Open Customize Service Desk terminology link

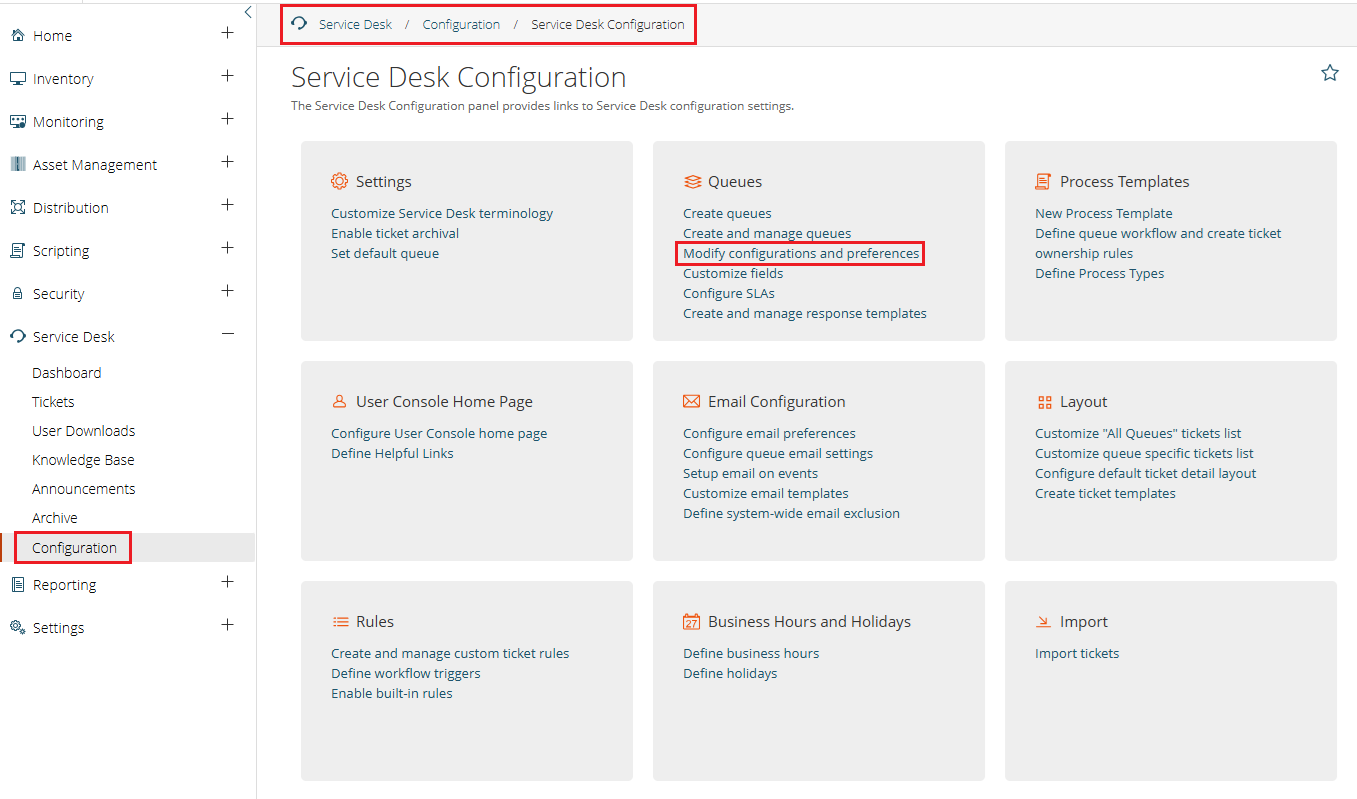442,213
